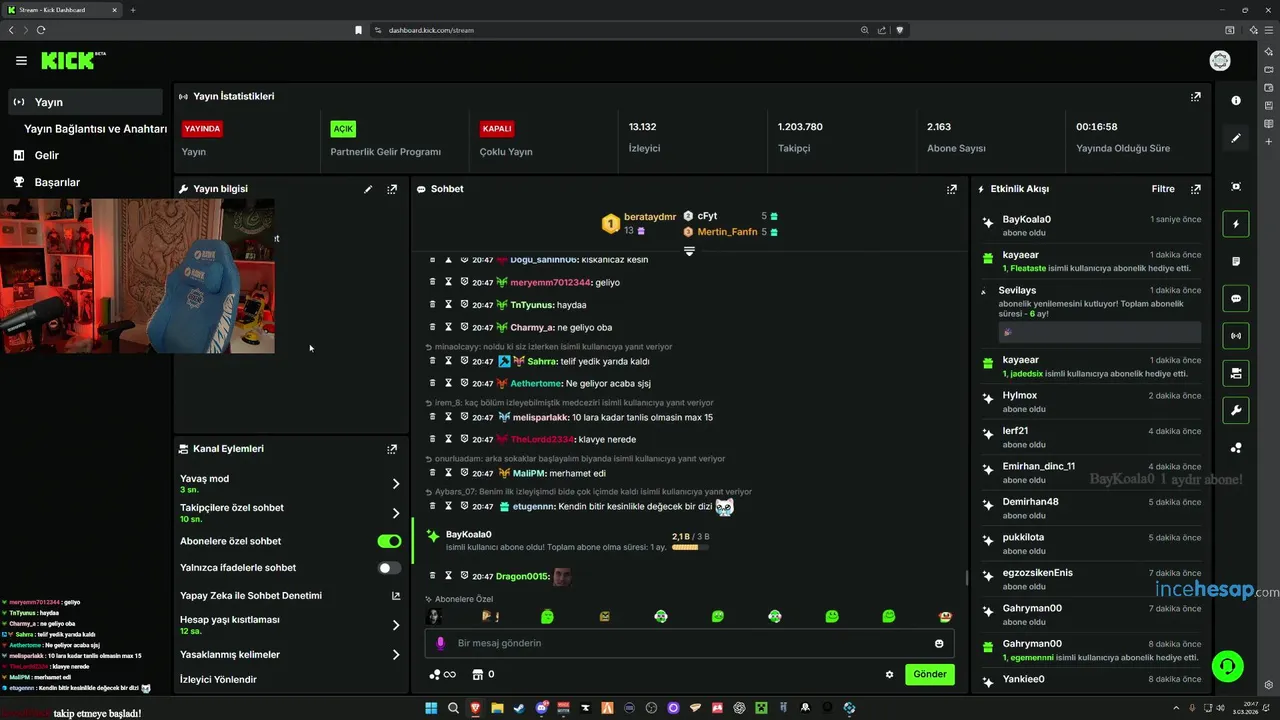
Task: Open the green headset support button
Action: [x=1227, y=665]
